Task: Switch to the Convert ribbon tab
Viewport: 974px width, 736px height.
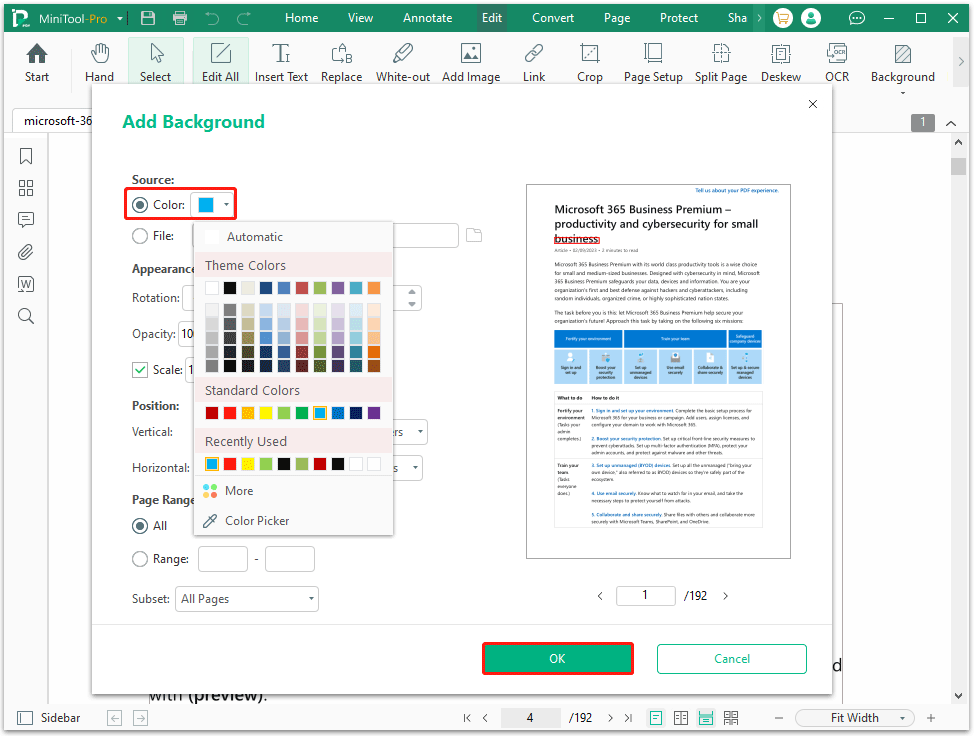Action: [x=552, y=17]
